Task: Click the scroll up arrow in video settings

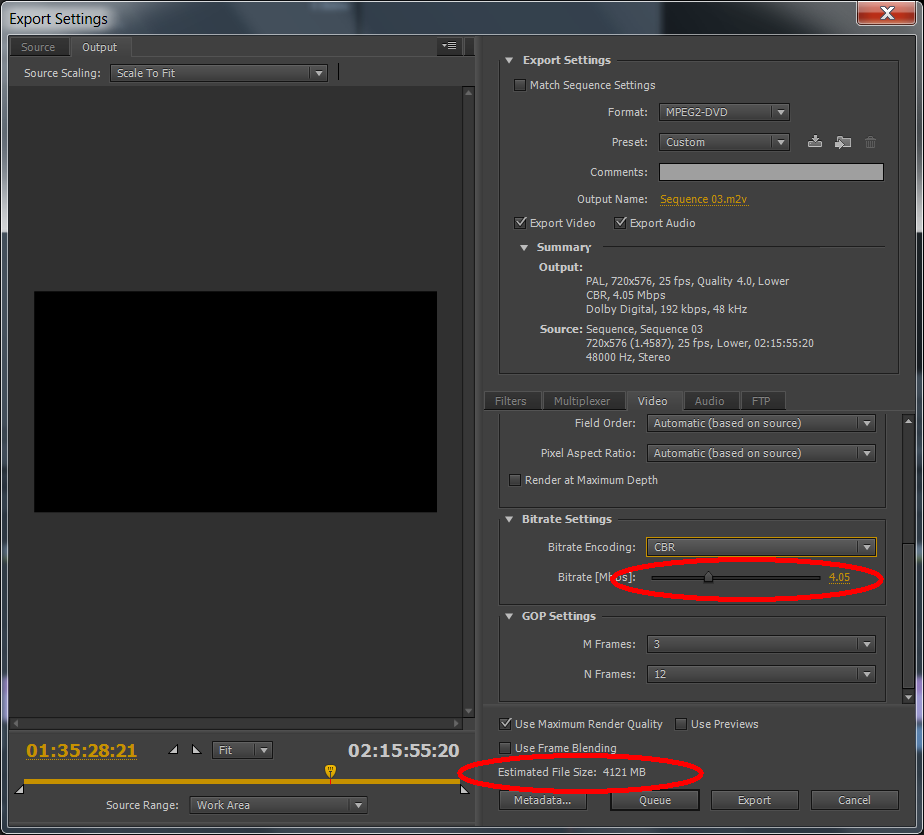Action: (x=908, y=421)
